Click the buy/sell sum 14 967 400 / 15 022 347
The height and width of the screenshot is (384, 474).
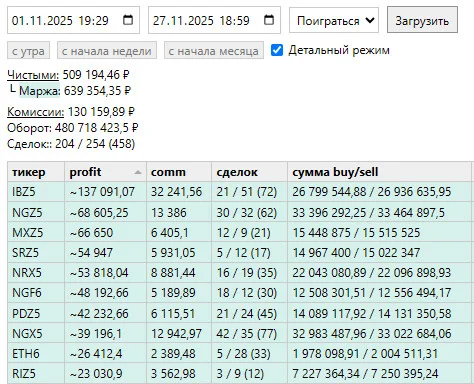pos(356,253)
